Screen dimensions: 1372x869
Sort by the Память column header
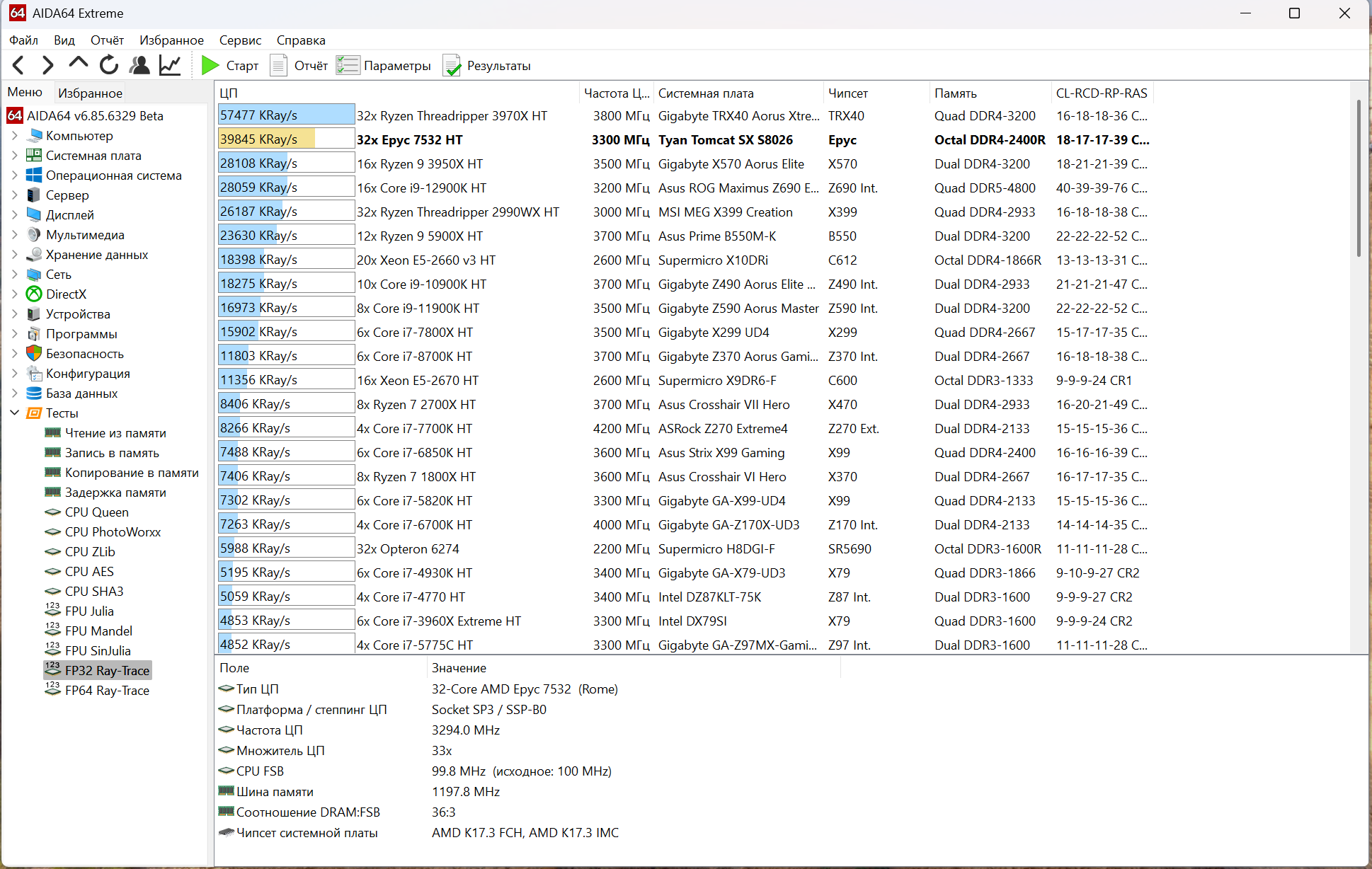pos(955,93)
